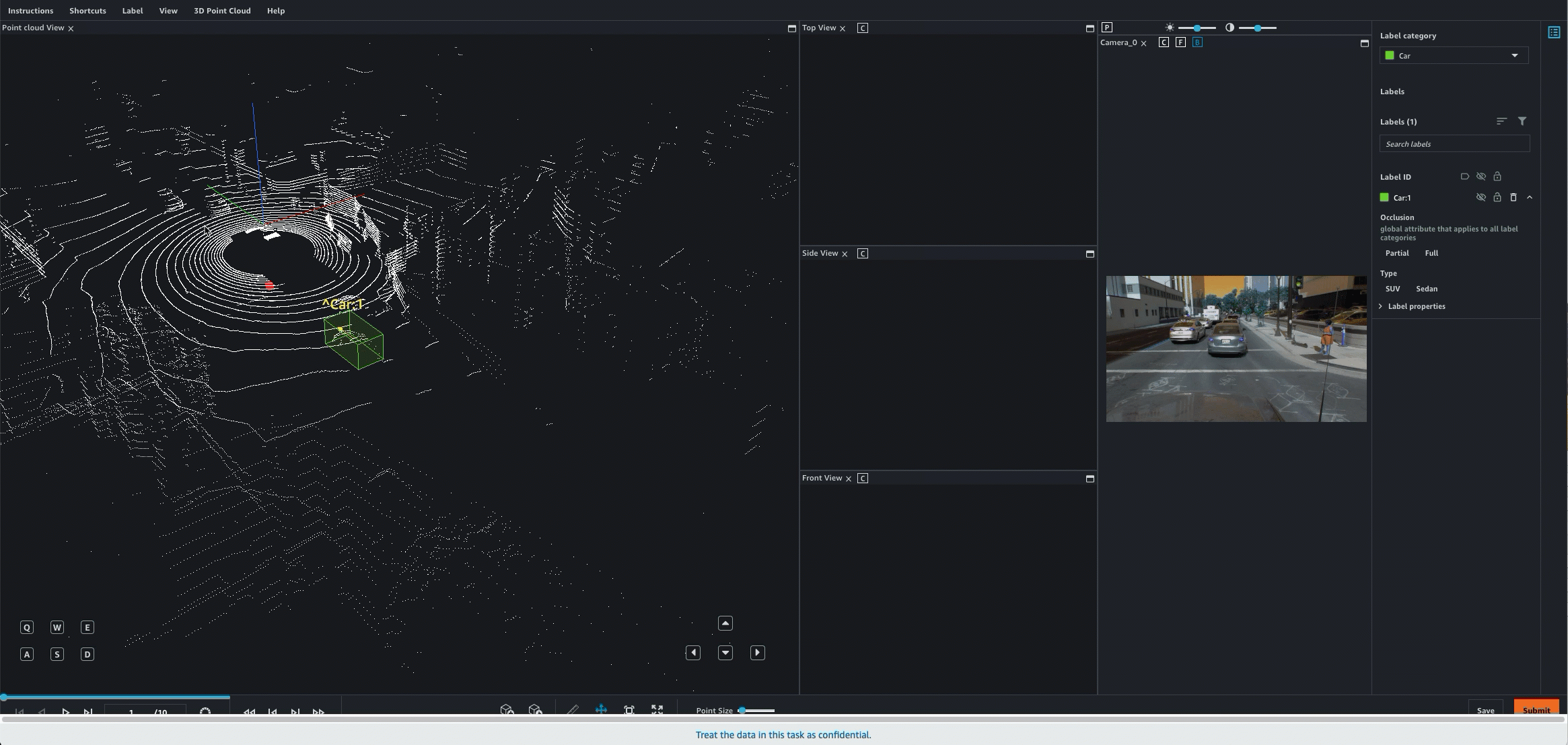Viewport: 1568px width, 745px height.
Task: Toggle the Top View panel collapse
Action: (x=1089, y=28)
